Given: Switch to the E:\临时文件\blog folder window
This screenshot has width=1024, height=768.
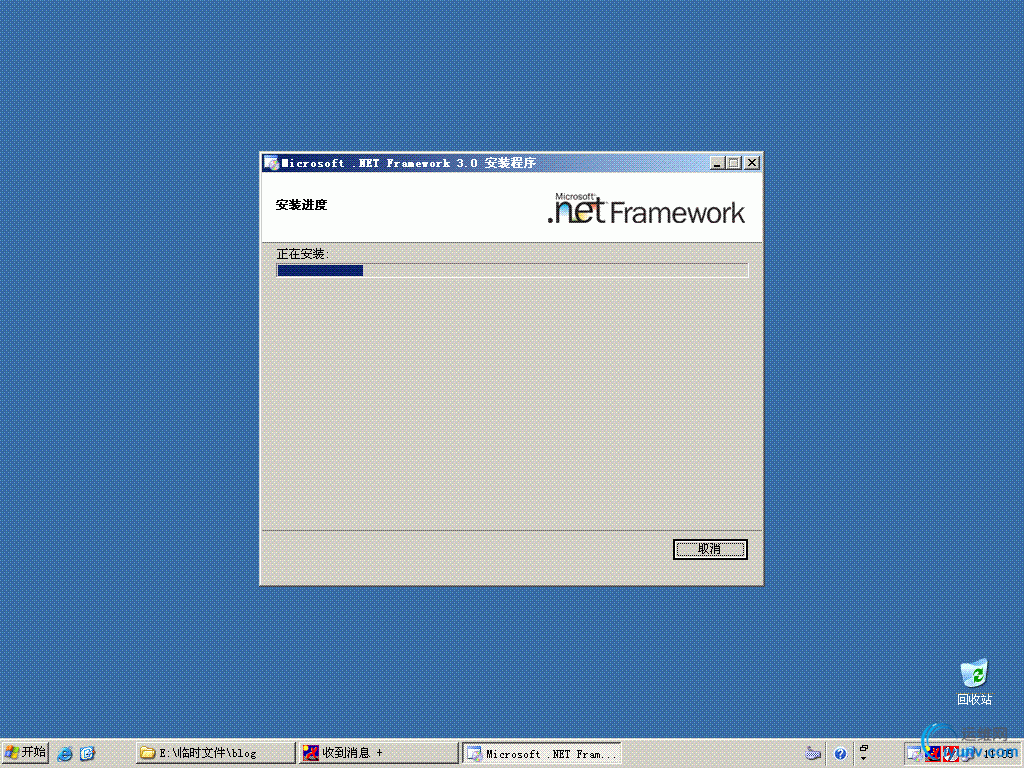Looking at the screenshot, I should pyautogui.click(x=216, y=753).
